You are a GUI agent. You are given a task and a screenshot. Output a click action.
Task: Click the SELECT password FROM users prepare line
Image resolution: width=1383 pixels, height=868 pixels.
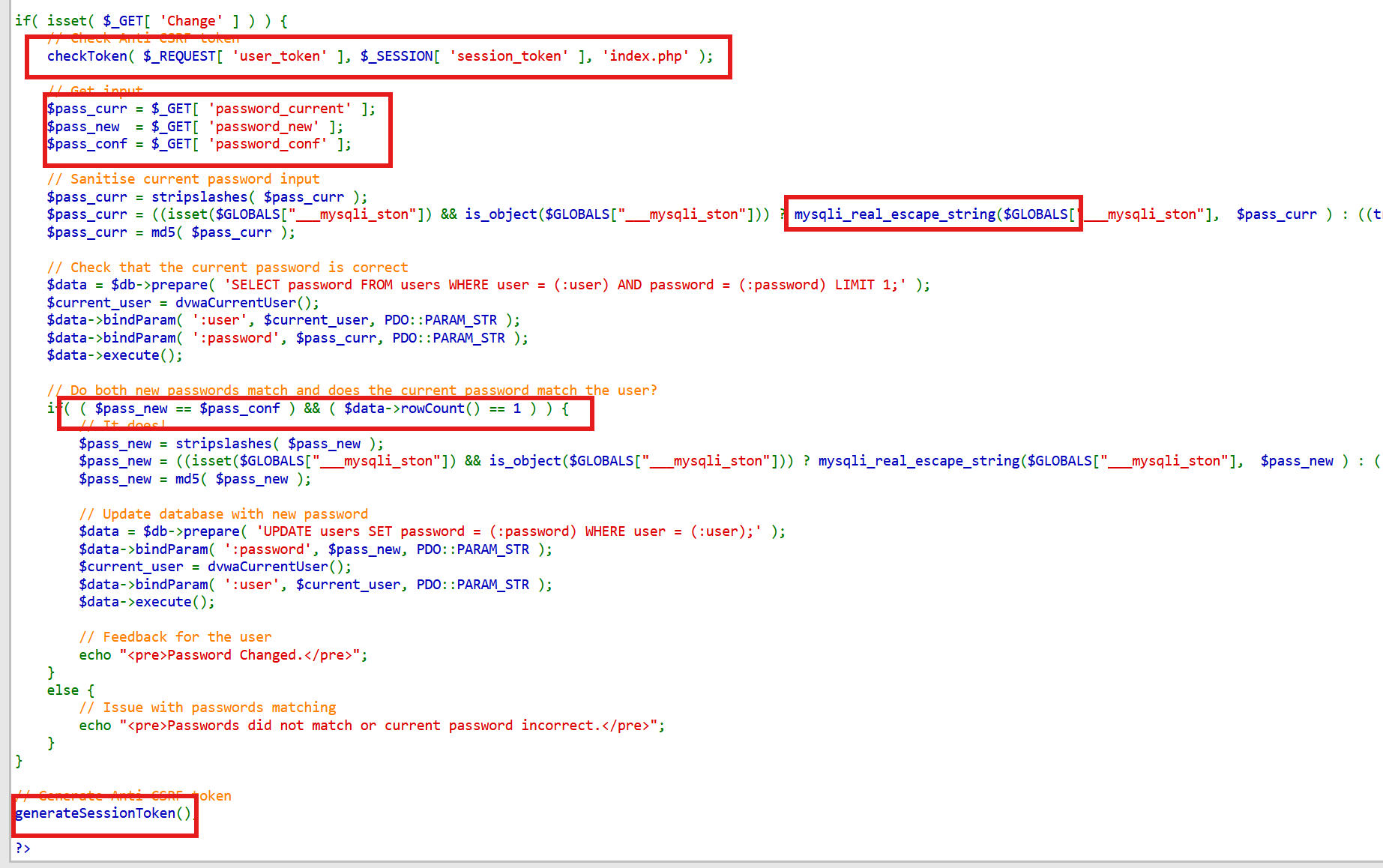(x=488, y=285)
